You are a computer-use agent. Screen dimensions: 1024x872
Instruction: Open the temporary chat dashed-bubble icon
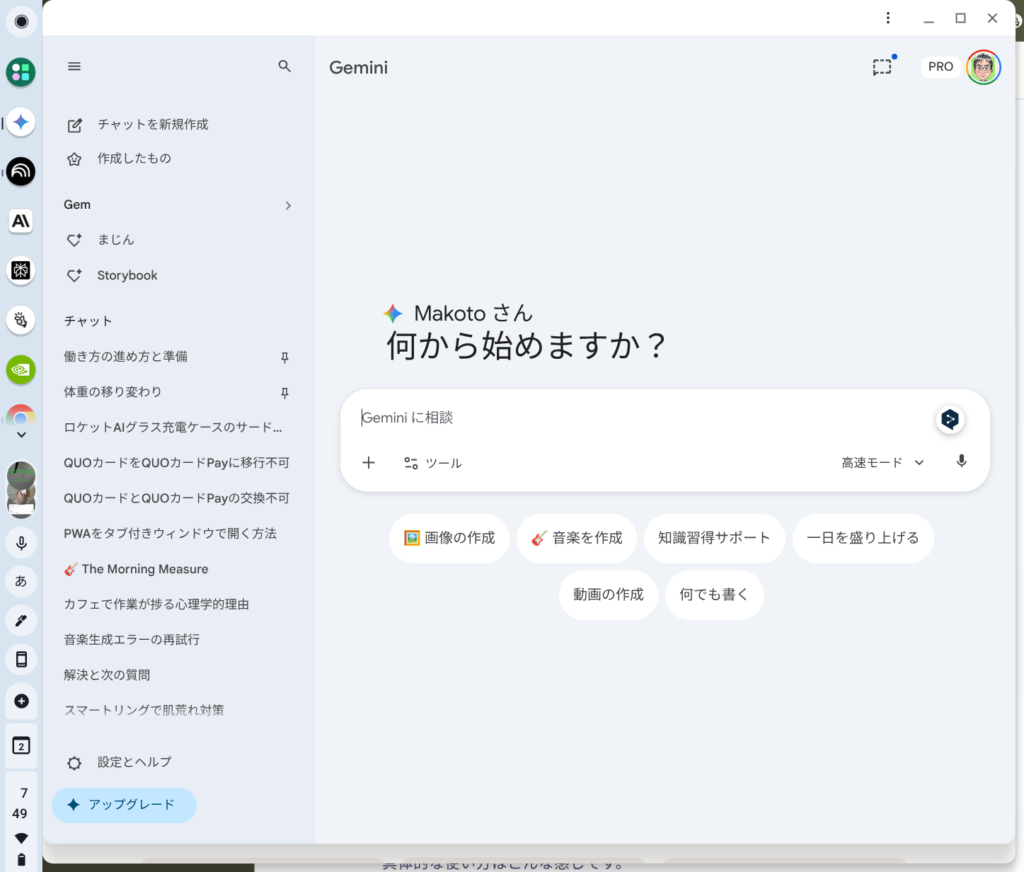(x=881, y=67)
